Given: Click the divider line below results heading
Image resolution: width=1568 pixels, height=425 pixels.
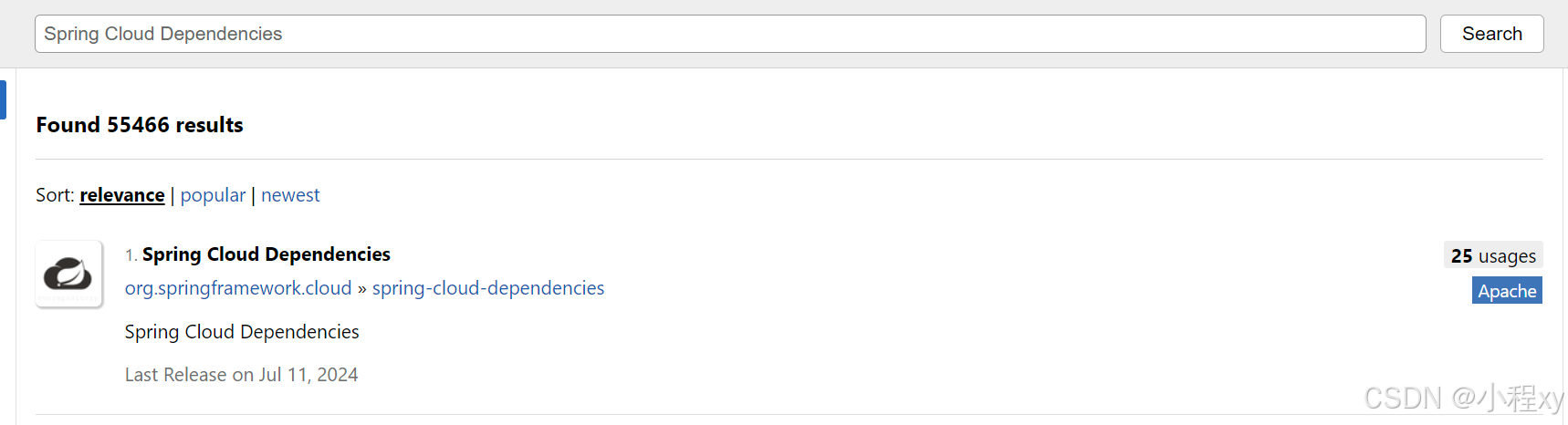Looking at the screenshot, I should tap(789, 159).
